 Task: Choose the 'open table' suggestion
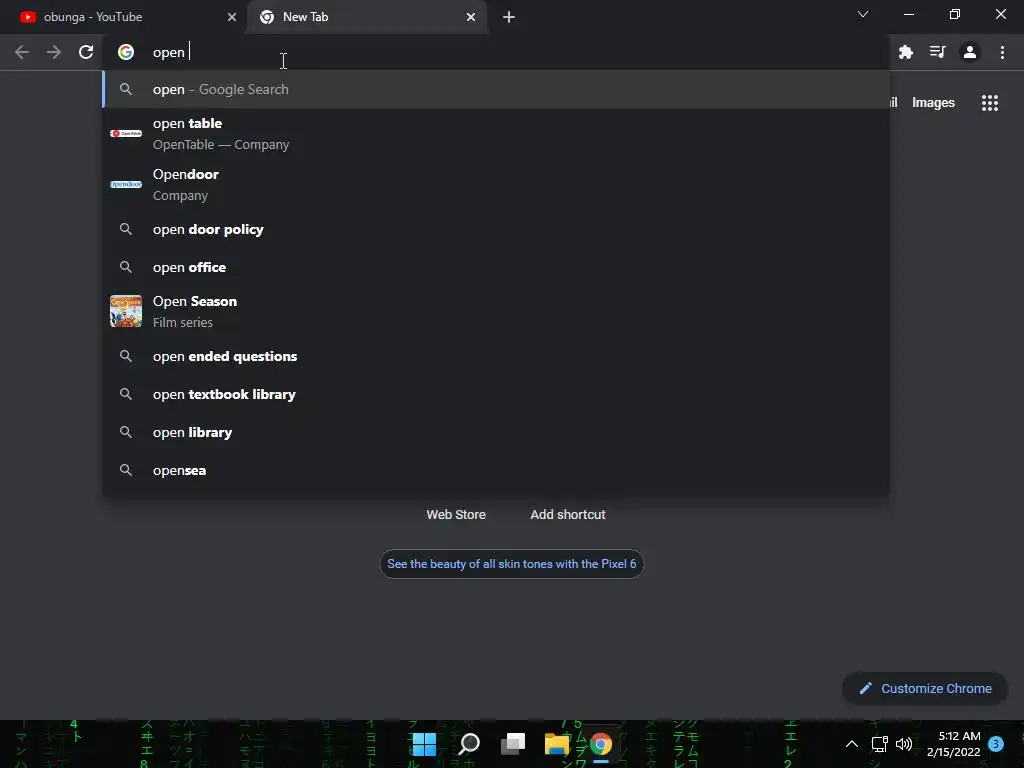(496, 134)
